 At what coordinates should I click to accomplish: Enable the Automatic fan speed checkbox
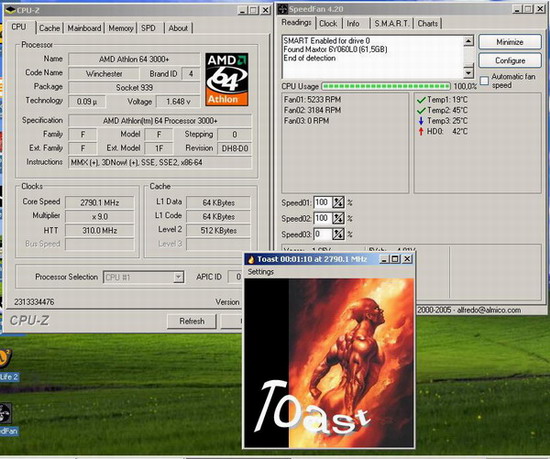pos(484,81)
